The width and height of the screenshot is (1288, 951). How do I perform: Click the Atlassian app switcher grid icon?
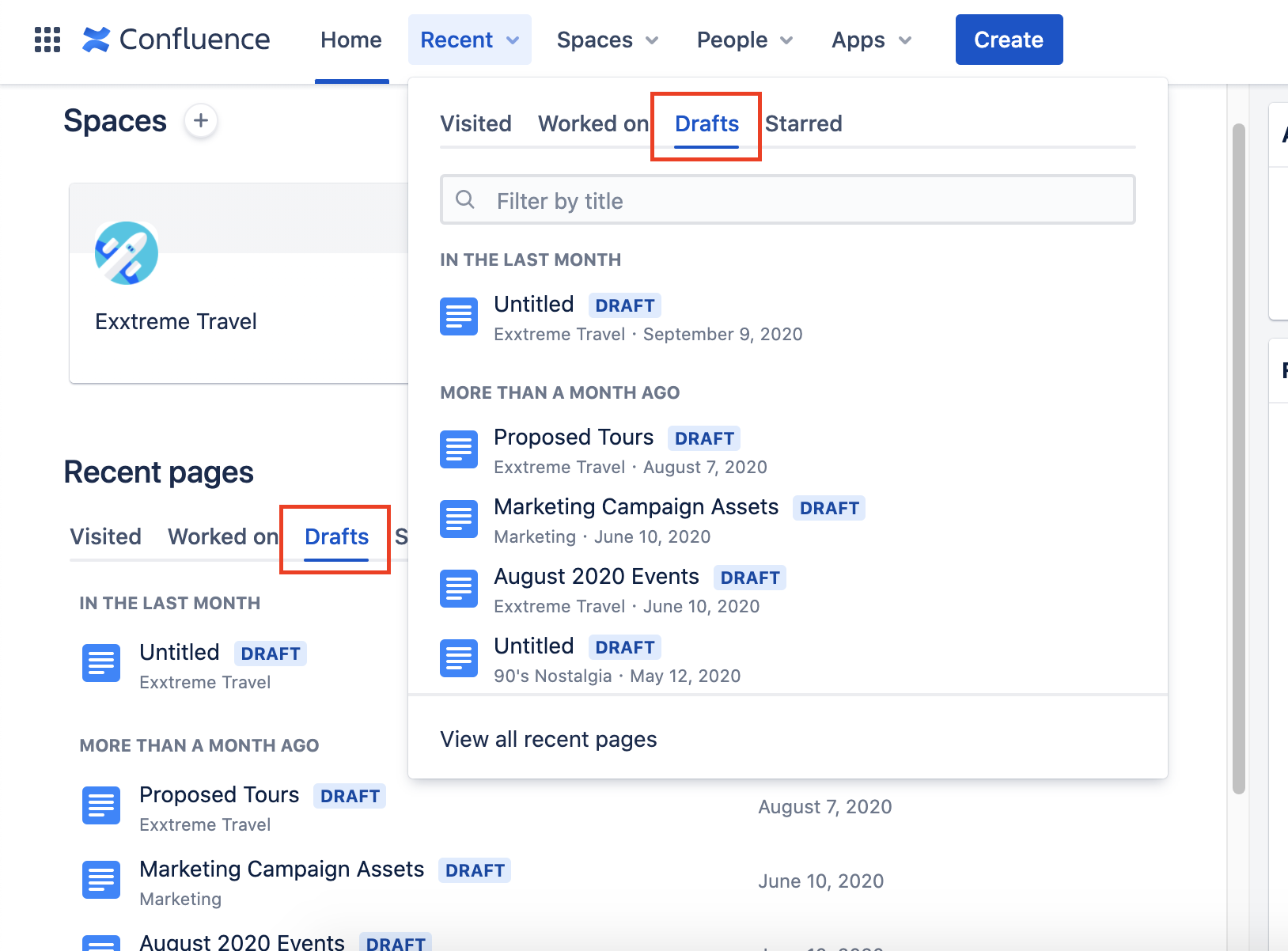(47, 39)
